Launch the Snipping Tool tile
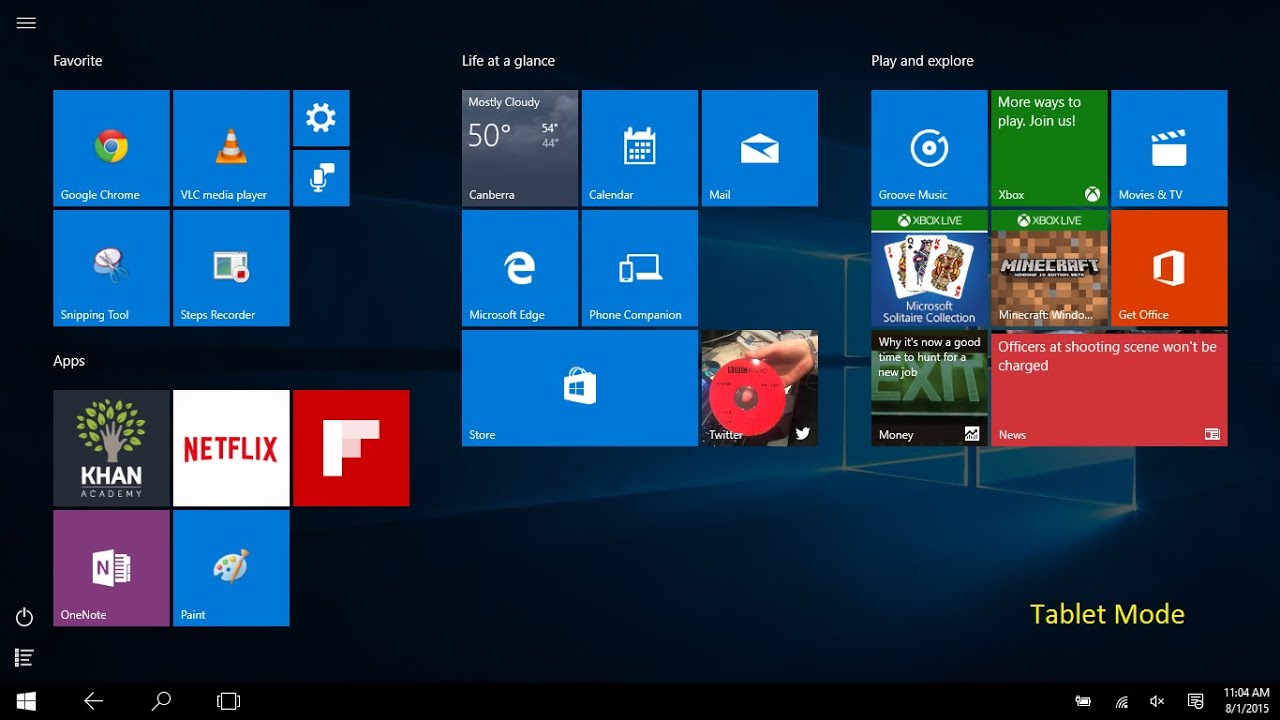This screenshot has height=720, width=1280. (111, 268)
